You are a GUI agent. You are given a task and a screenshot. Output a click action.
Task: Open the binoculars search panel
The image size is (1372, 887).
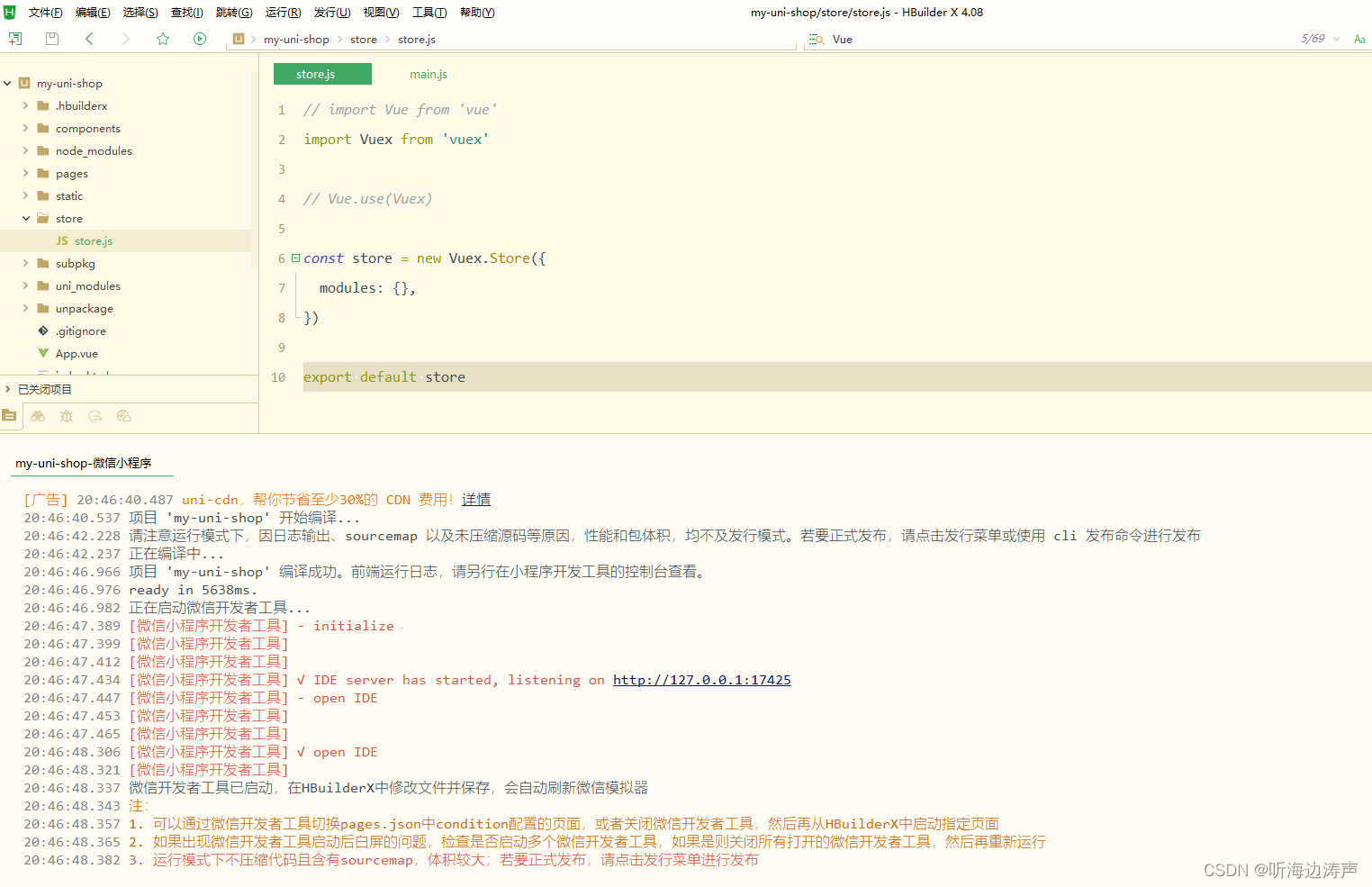[x=38, y=416]
